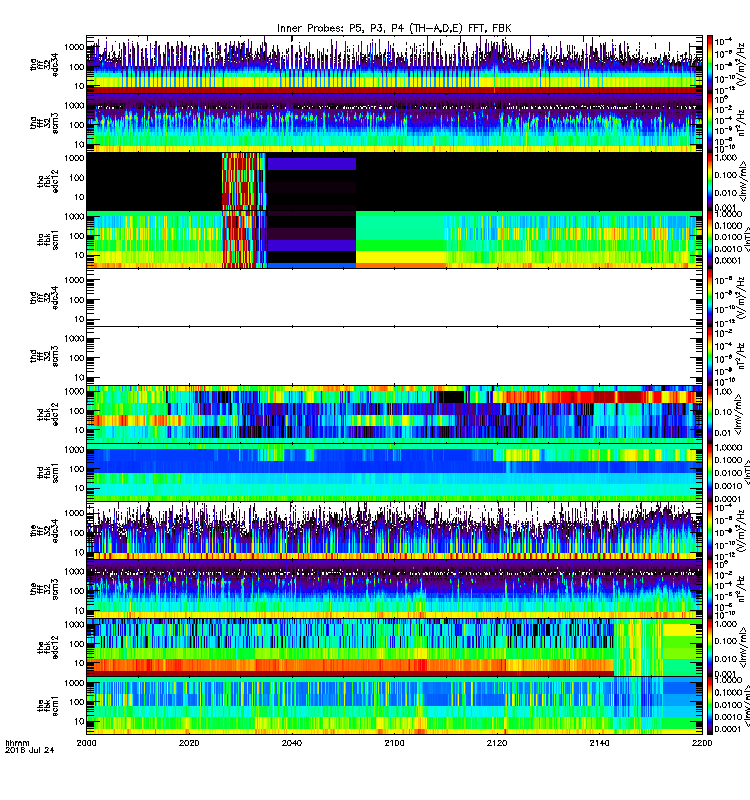Click the "2120" time axis label
750x800 pixels.
tap(497, 743)
